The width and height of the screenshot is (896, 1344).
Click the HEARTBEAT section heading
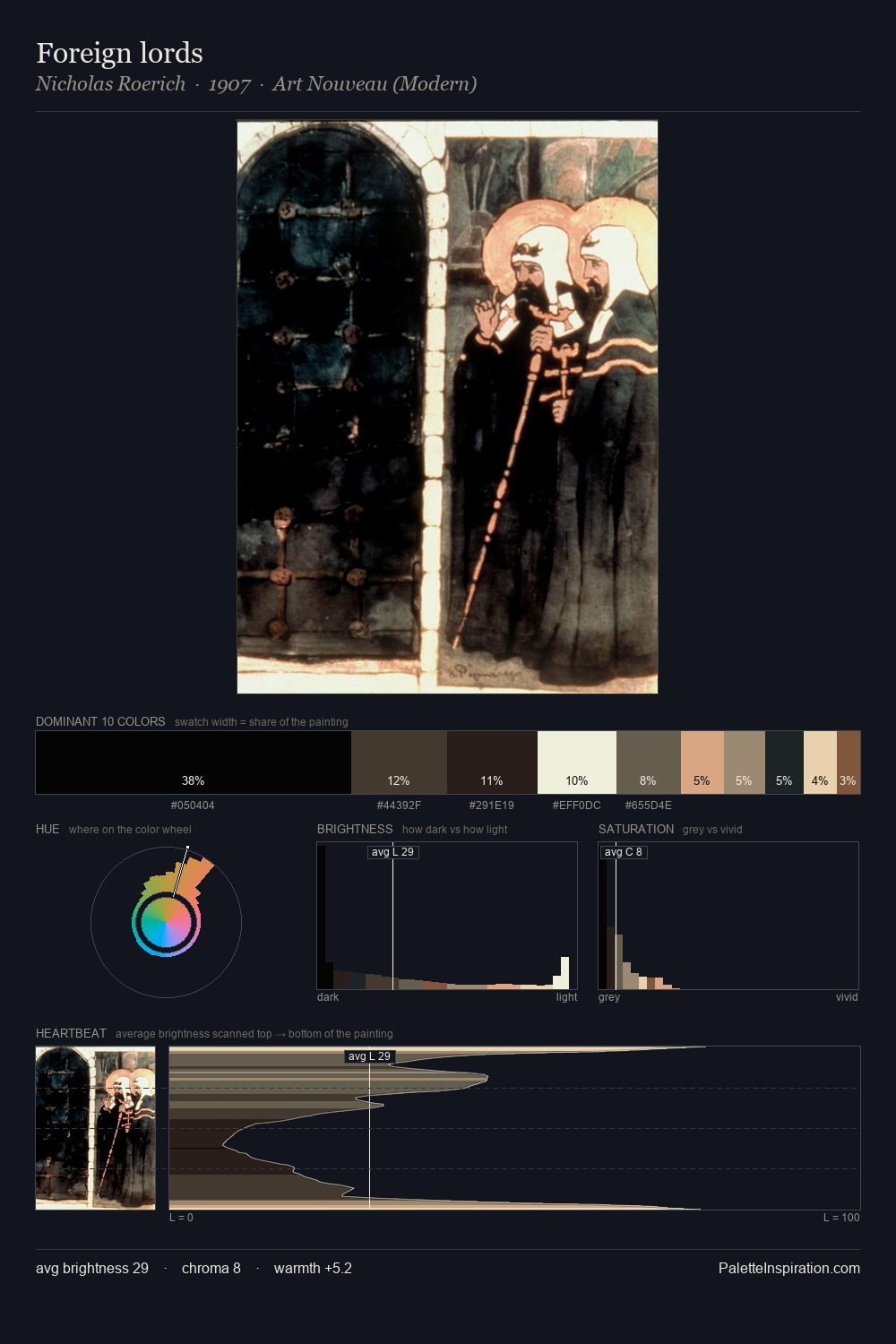click(x=71, y=1033)
